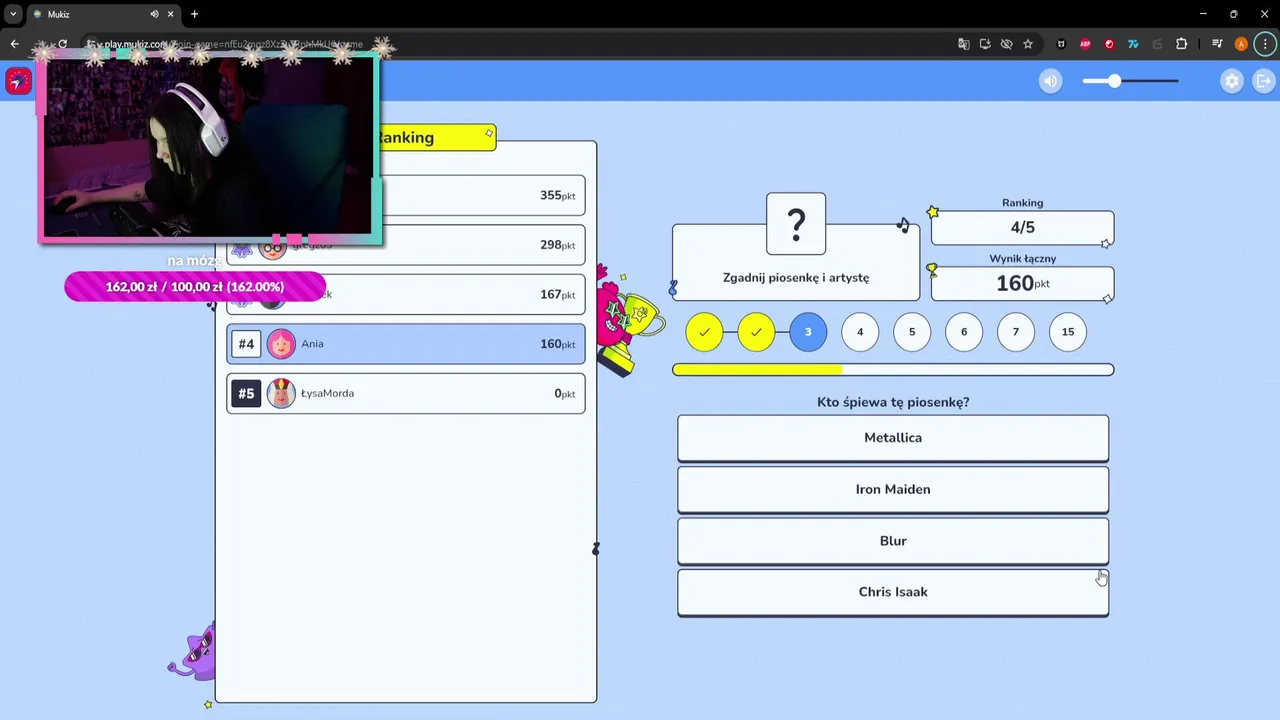Click round 4 circle
Viewport: 1280px width, 720px height.
click(860, 332)
